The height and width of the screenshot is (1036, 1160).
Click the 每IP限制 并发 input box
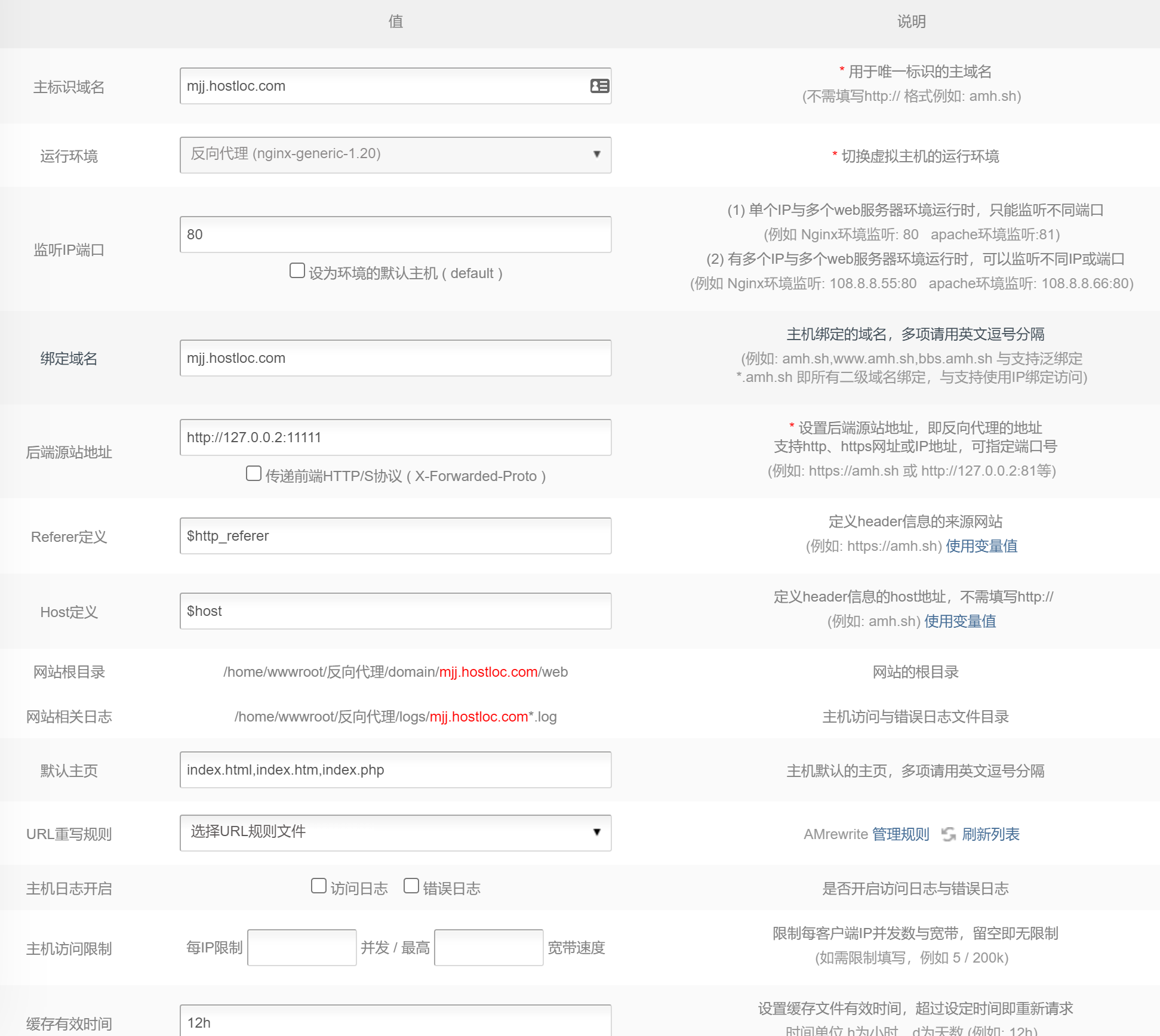click(301, 948)
